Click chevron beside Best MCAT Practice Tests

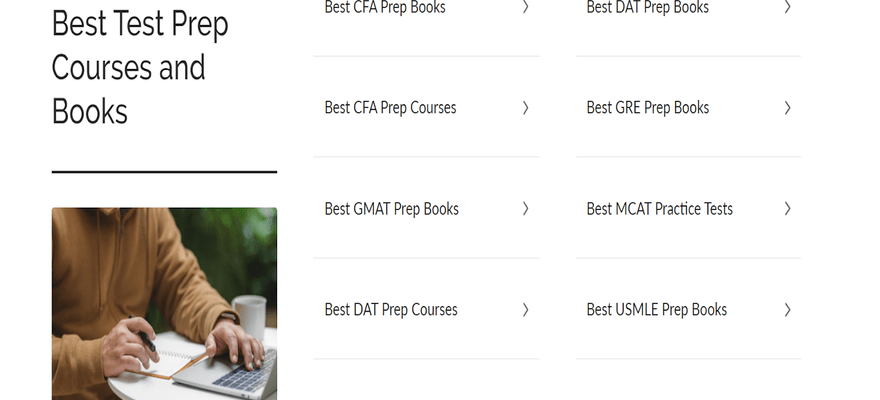(x=787, y=209)
